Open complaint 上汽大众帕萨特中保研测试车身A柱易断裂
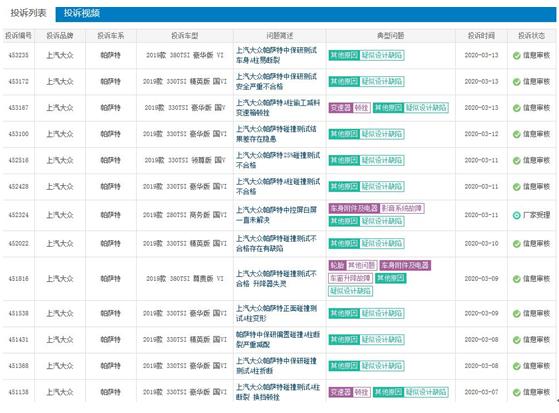Image resolution: width=559 pixels, height=413 pixels. [x=276, y=55]
